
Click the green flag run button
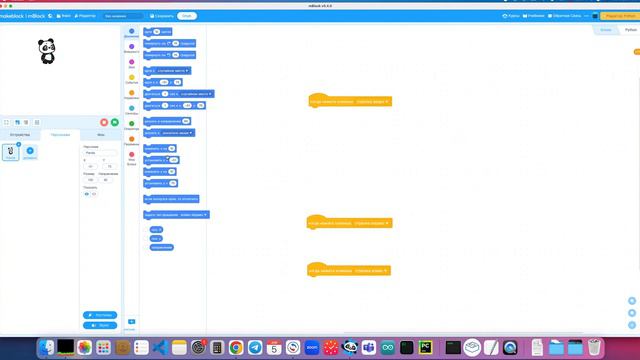pos(115,122)
